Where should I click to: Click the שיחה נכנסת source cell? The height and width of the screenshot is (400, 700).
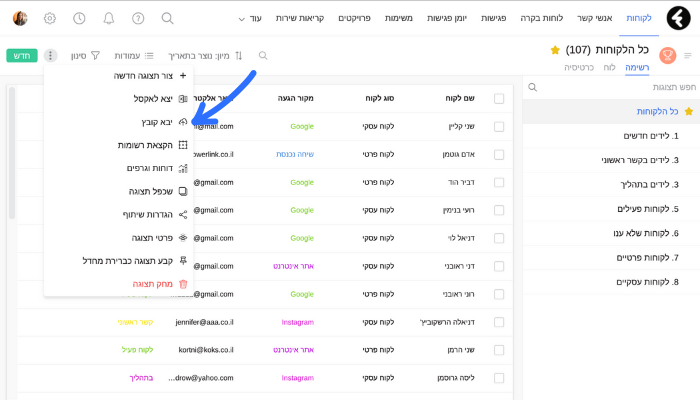click(x=295, y=154)
